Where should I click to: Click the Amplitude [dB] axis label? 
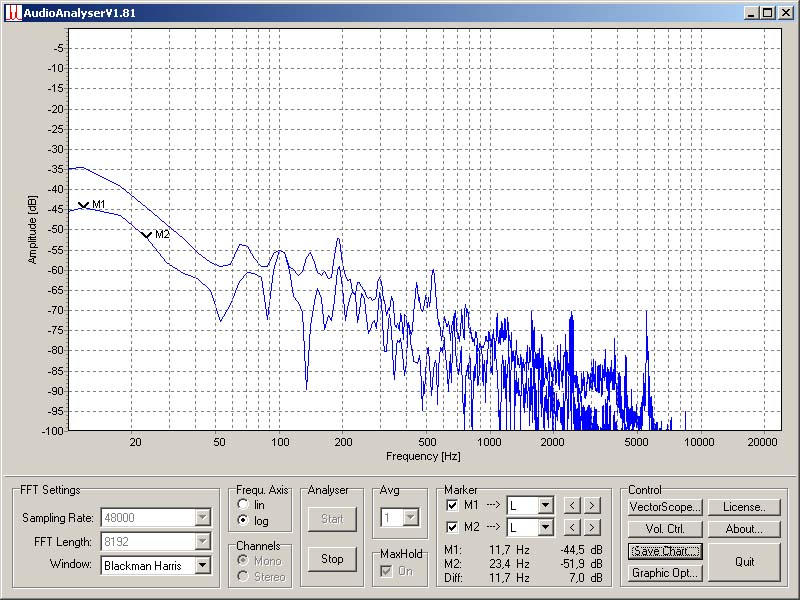(x=33, y=229)
